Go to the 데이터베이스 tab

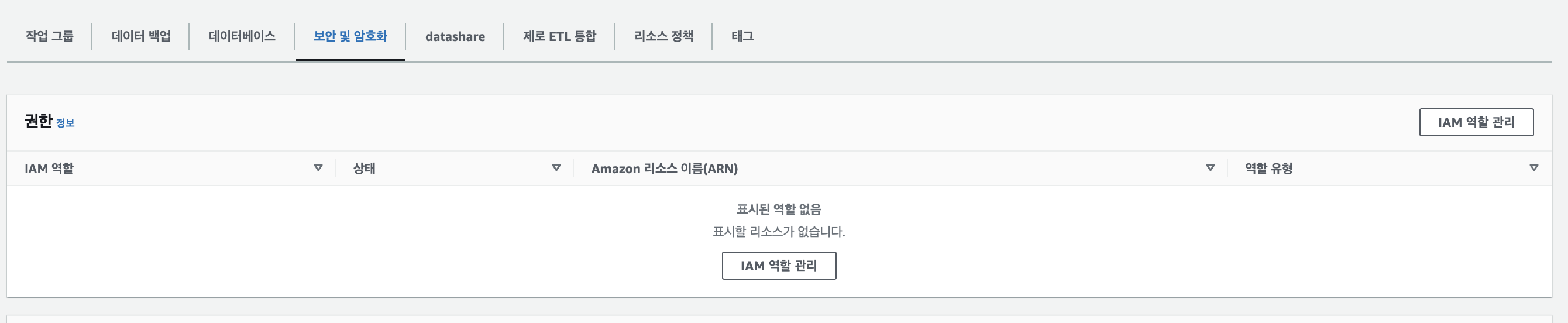pyautogui.click(x=242, y=36)
